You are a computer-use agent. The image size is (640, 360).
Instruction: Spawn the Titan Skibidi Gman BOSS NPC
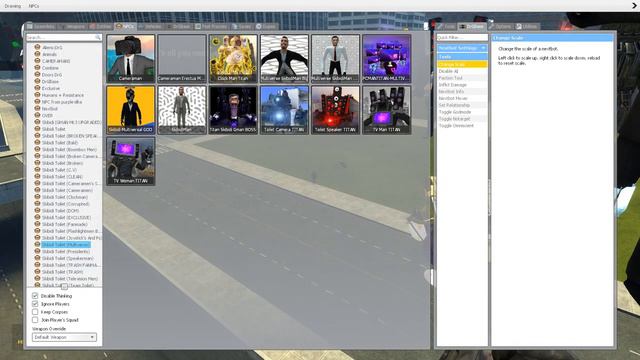[x=233, y=110]
